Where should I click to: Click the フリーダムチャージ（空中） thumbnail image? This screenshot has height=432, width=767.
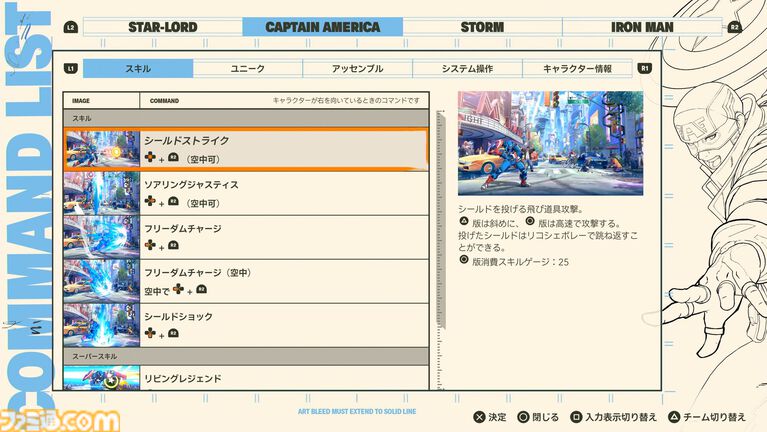[x=102, y=281]
